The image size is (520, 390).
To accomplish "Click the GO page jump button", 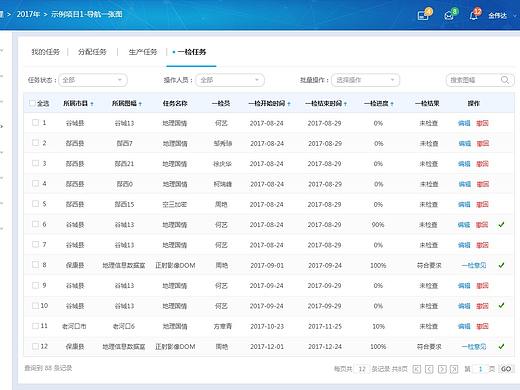I will [x=506, y=369].
